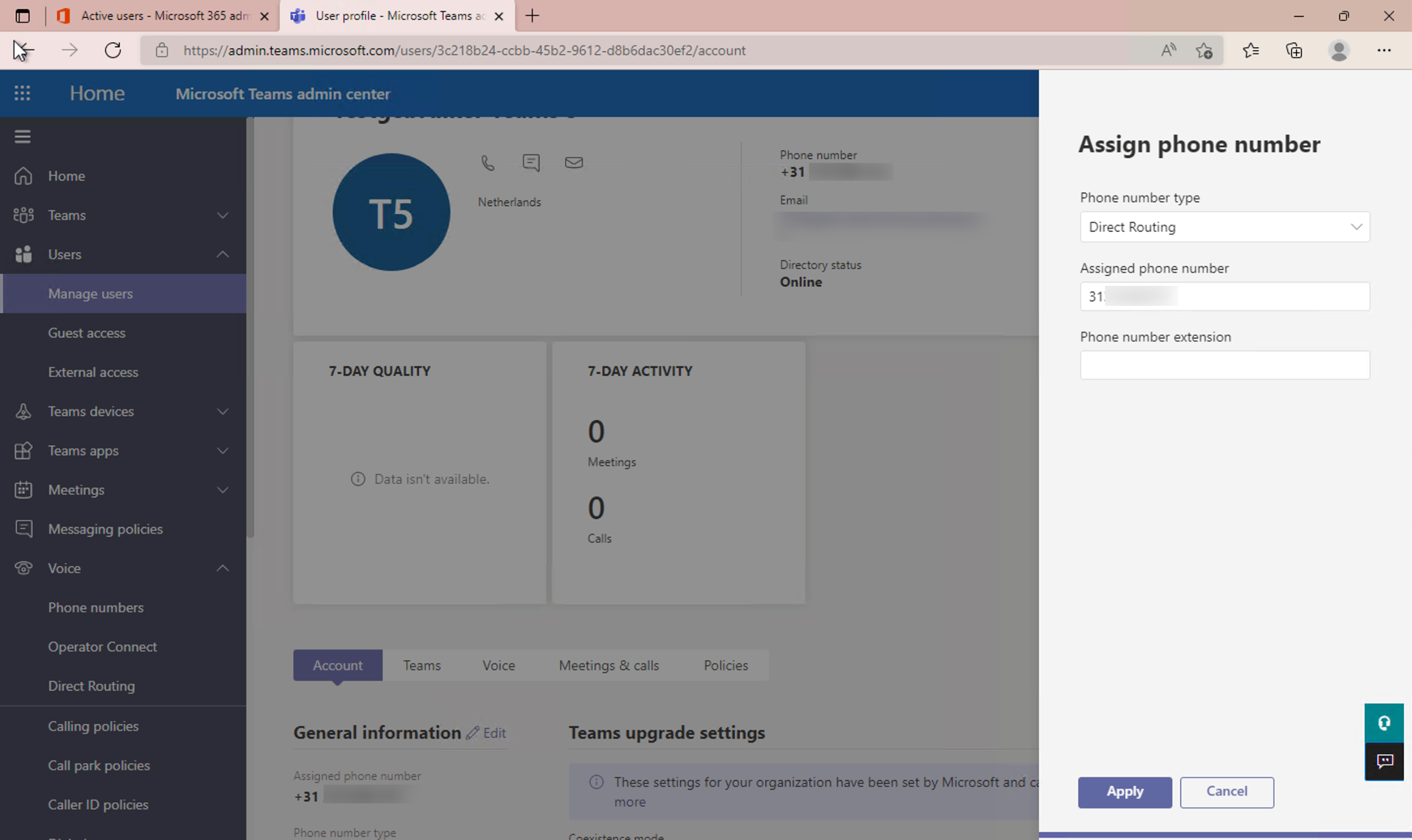Click the Teams devices bell icon
The image size is (1412, 840).
23,412
